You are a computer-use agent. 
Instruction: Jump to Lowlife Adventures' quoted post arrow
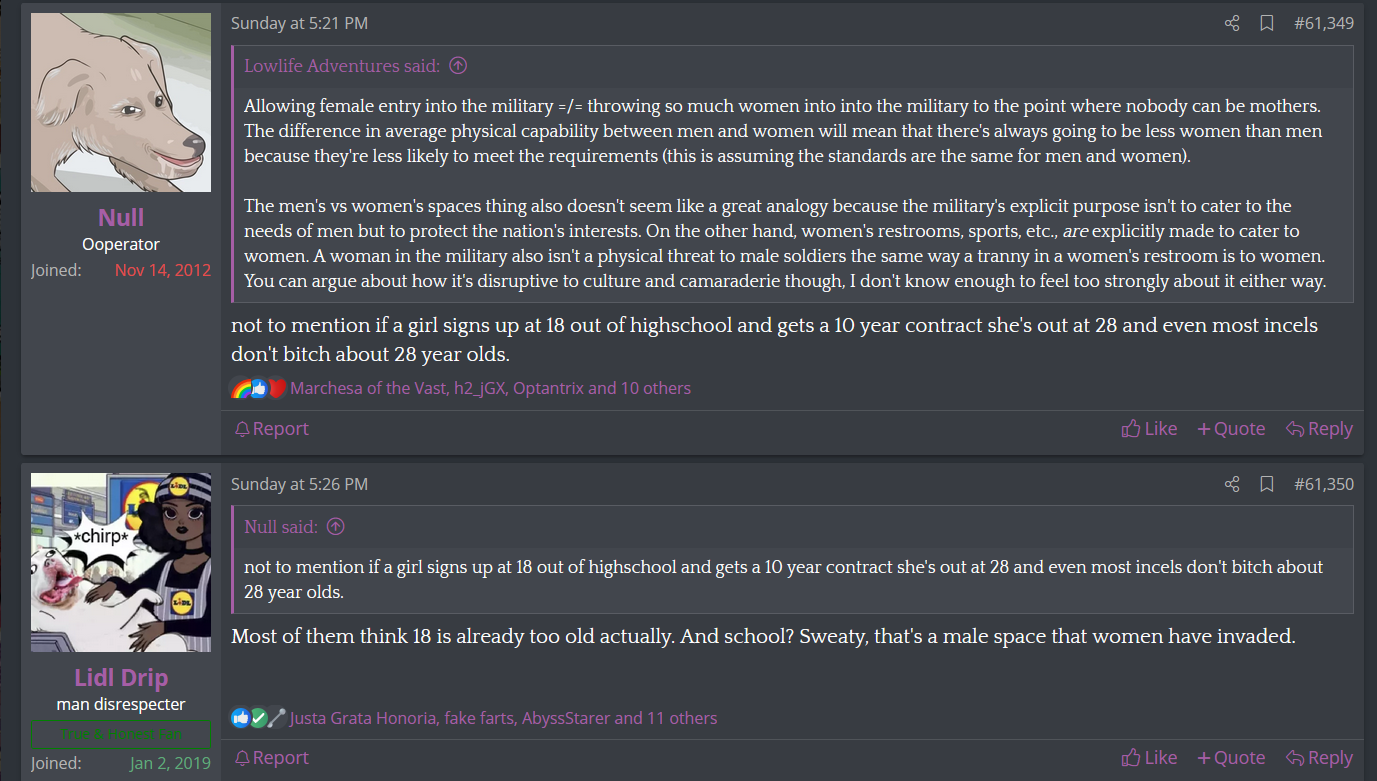point(458,66)
